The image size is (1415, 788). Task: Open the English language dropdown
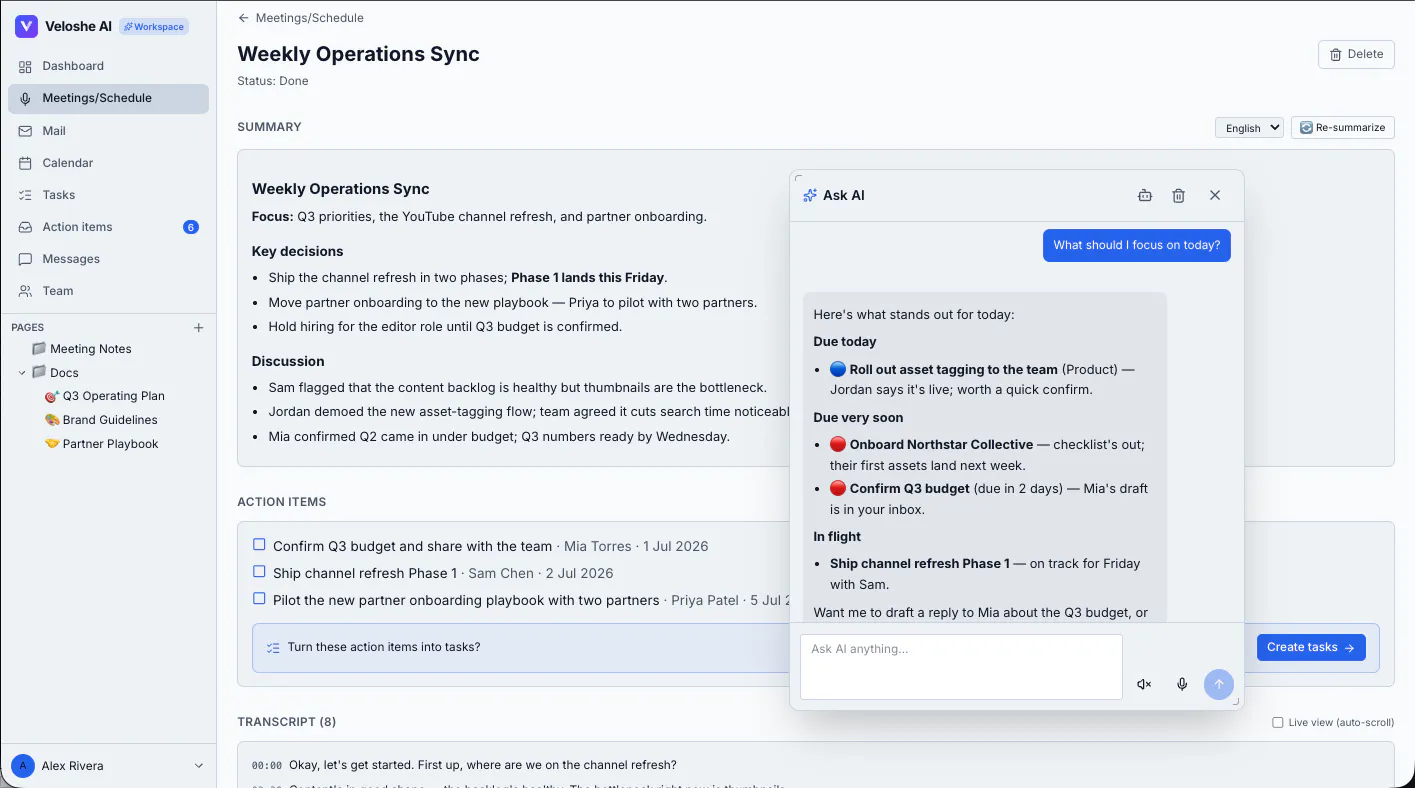click(1249, 127)
